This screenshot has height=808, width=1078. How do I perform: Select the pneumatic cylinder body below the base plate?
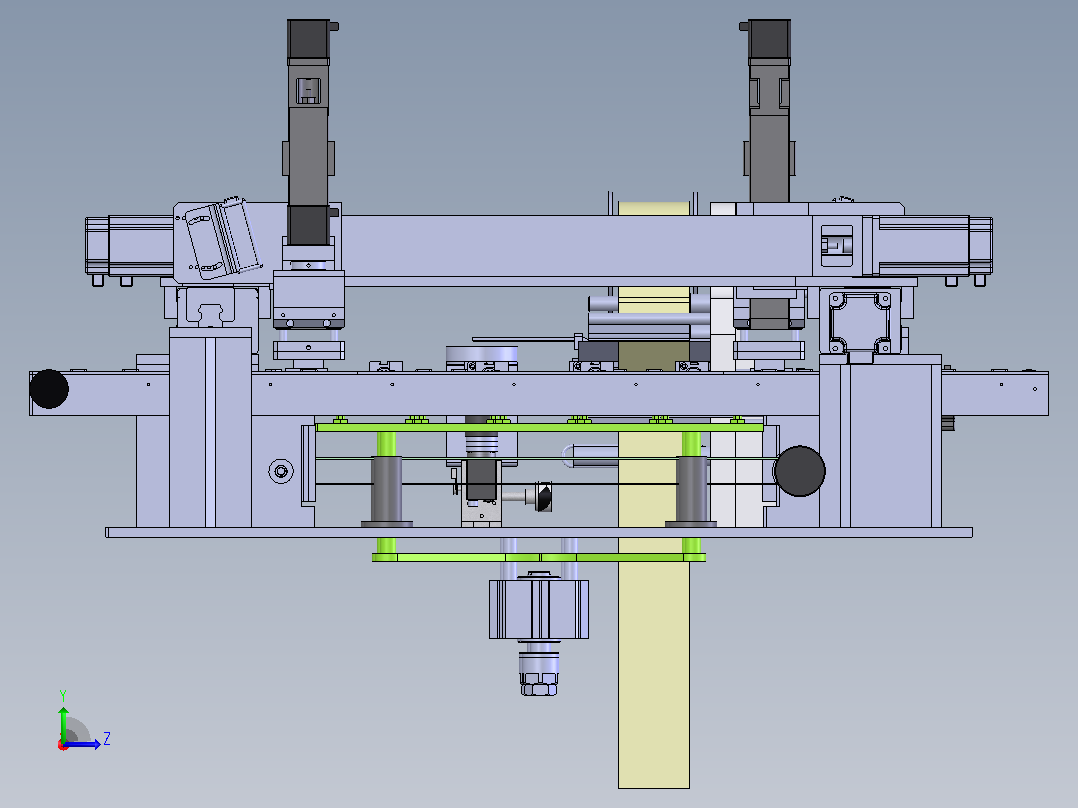(539, 609)
